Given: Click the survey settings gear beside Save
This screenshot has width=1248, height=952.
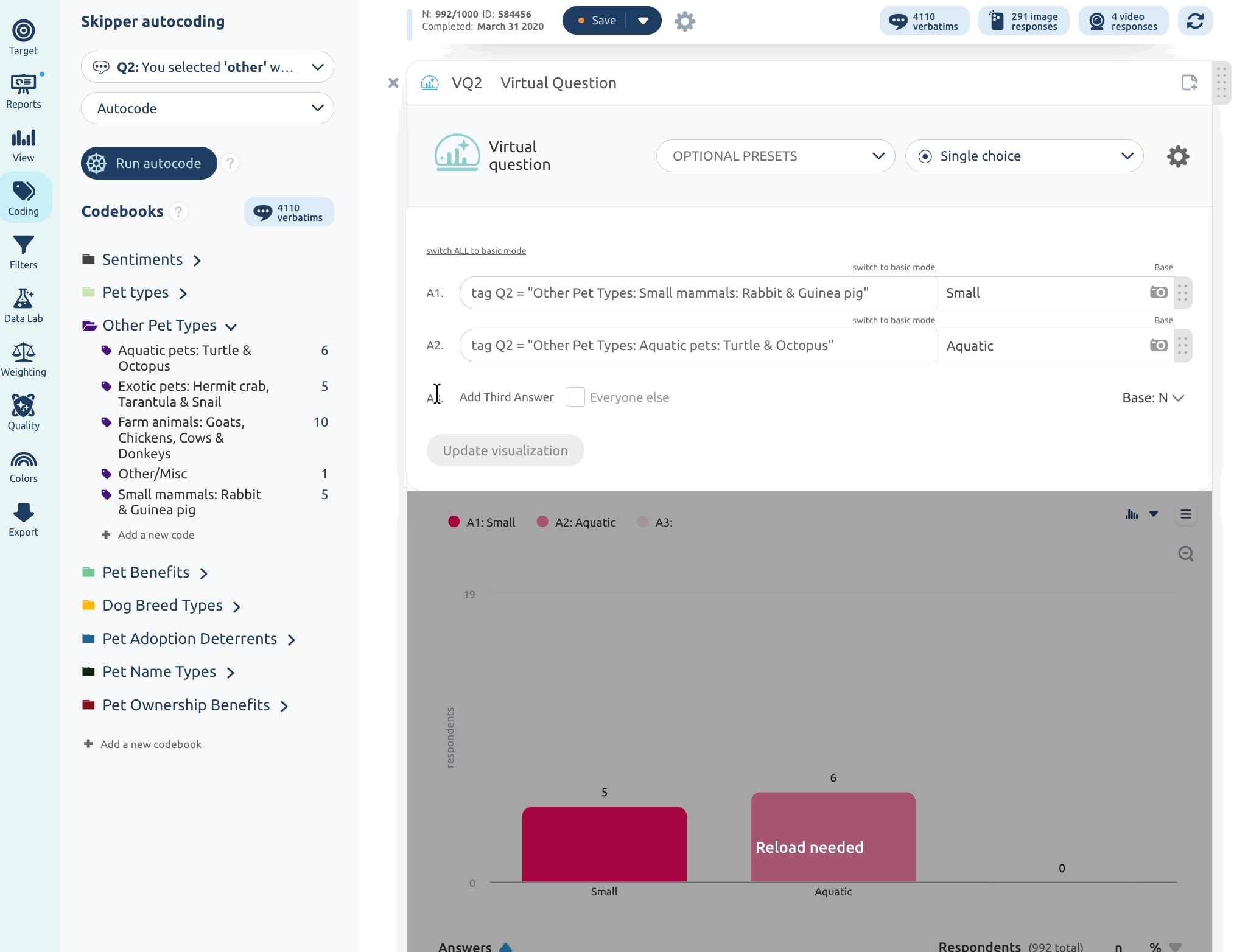Looking at the screenshot, I should [x=685, y=21].
